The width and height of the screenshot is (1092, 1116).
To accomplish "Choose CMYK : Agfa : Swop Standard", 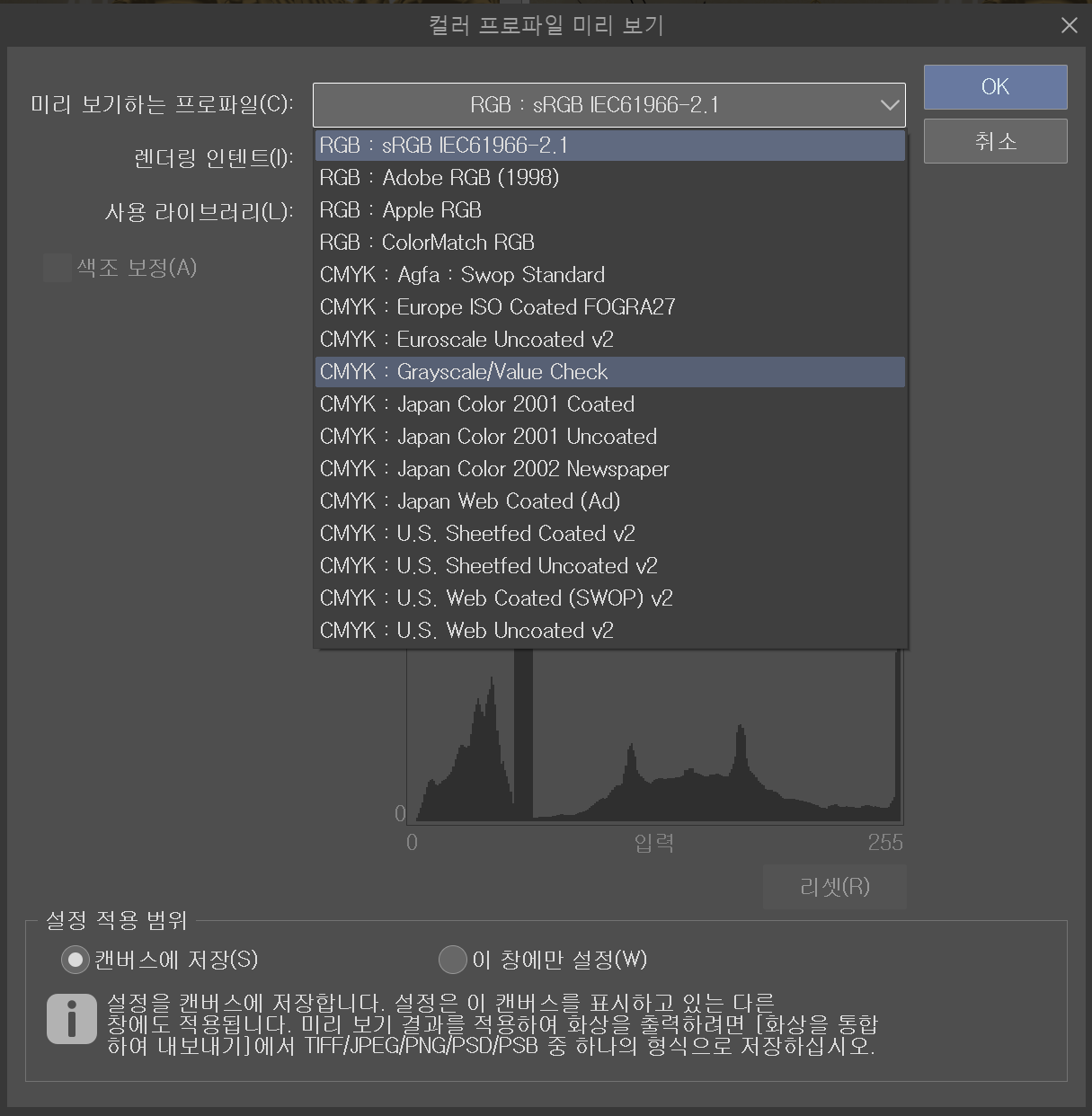I will click(x=609, y=275).
